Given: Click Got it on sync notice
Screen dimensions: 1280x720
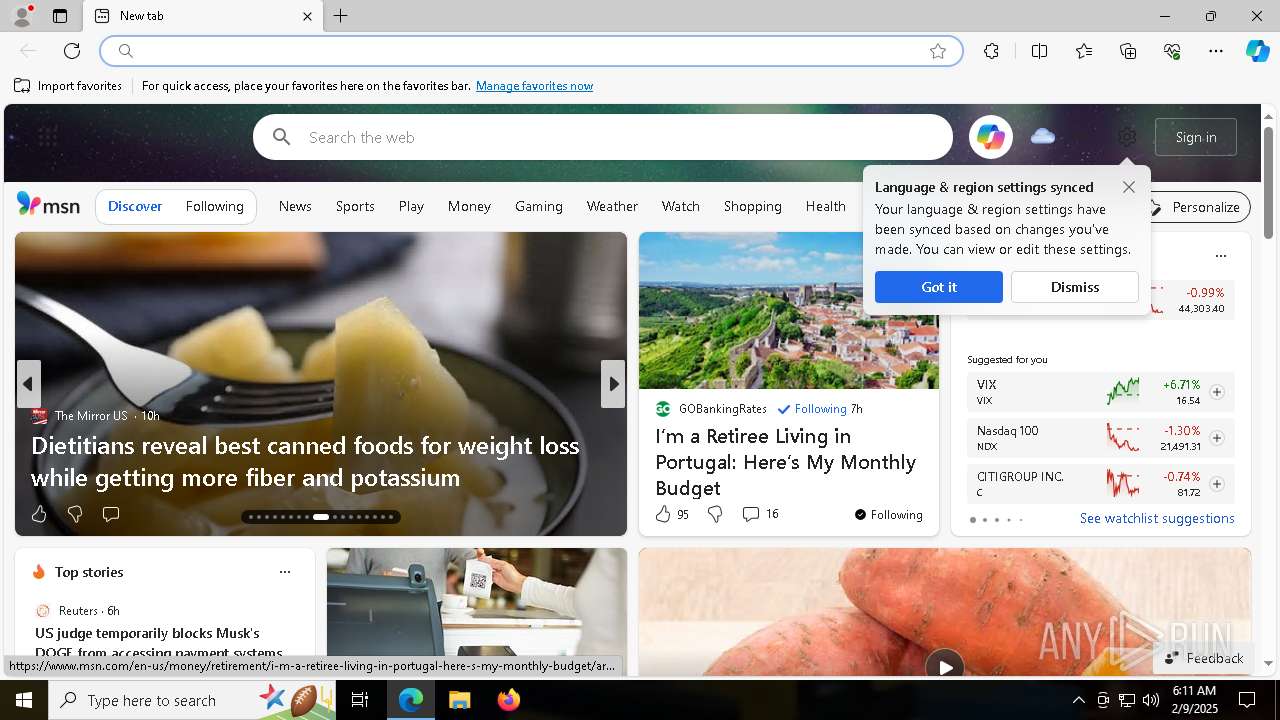Looking at the screenshot, I should point(938,287).
